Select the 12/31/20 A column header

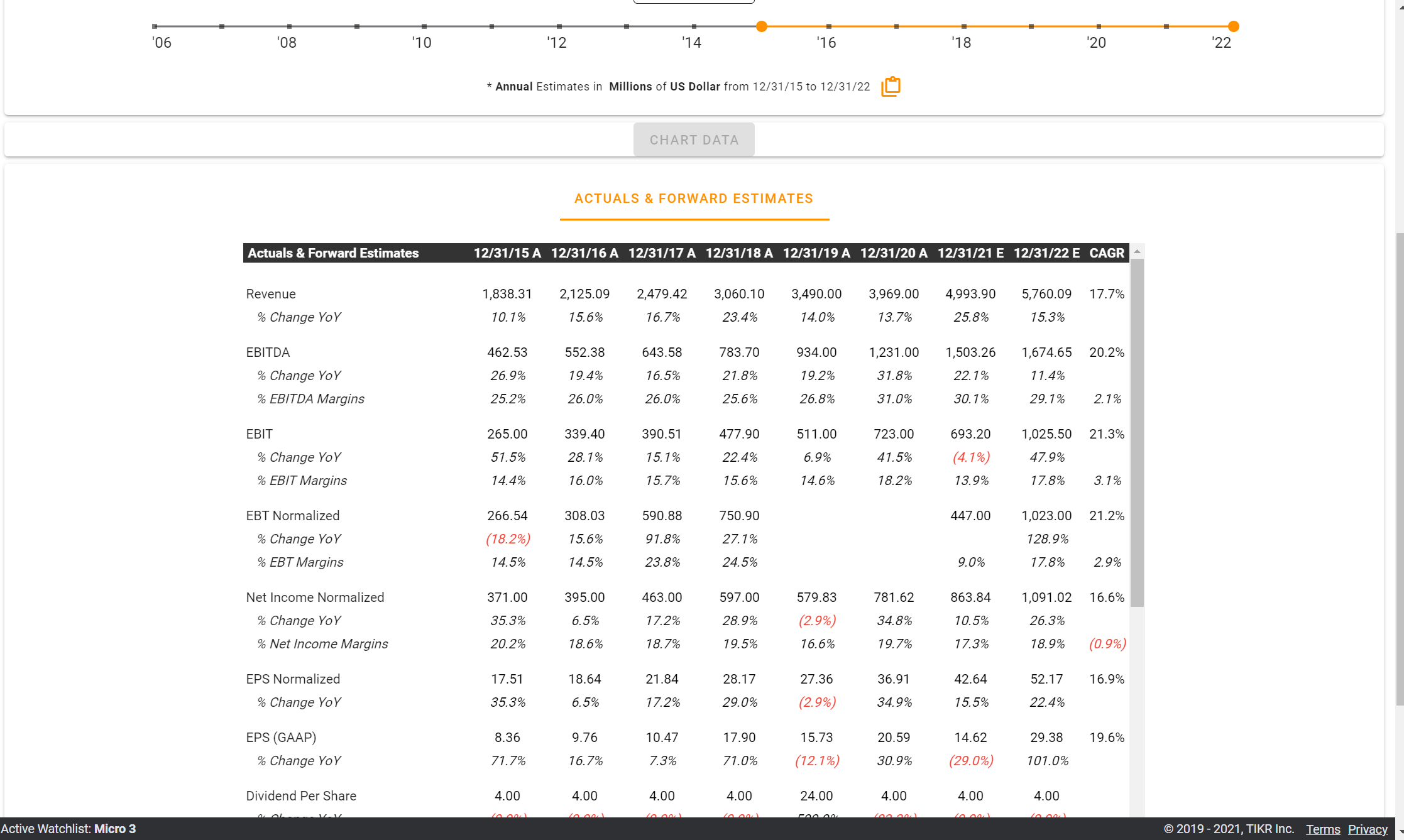point(894,253)
